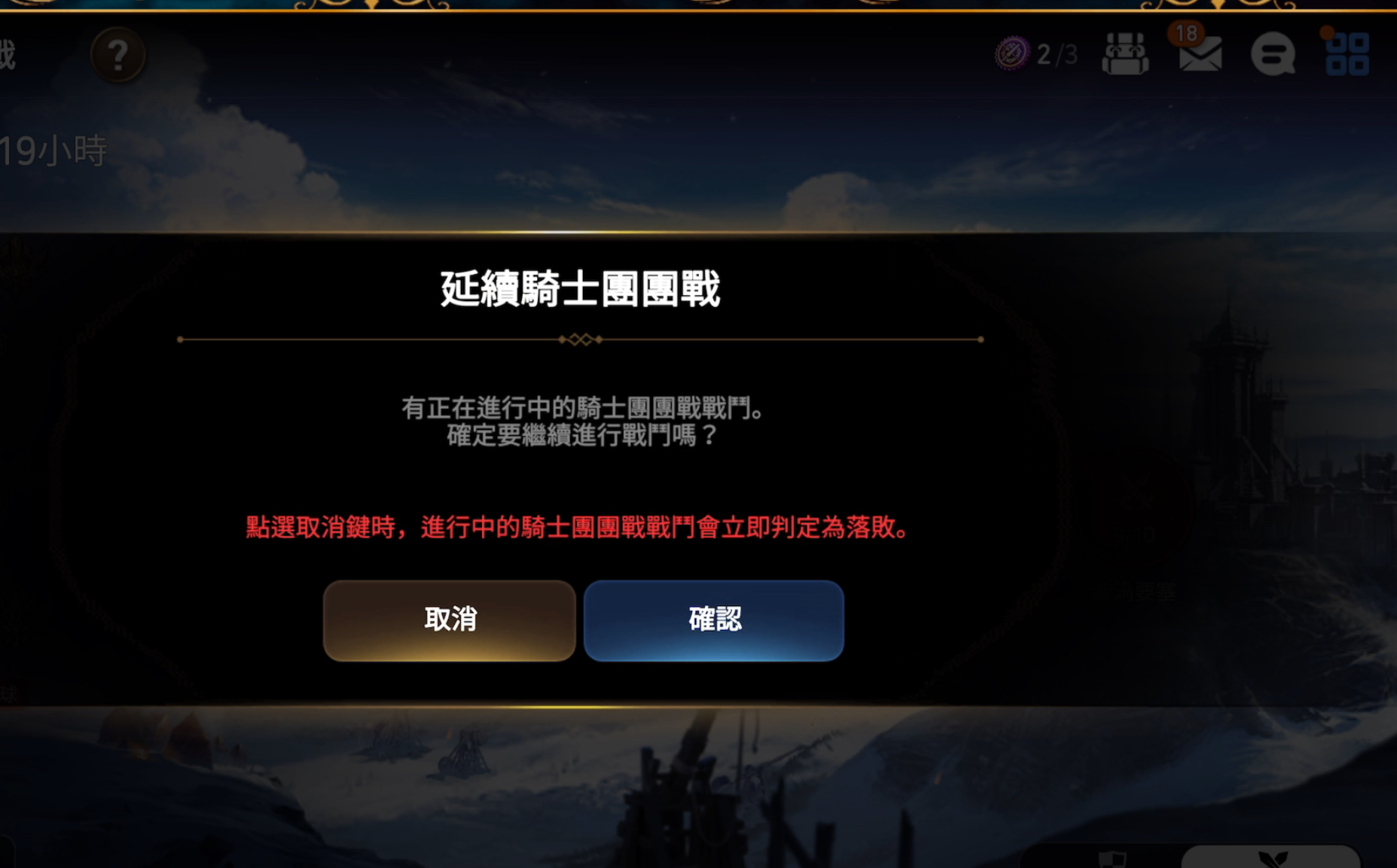Click the diamond ornament on the dialog divider

(580, 340)
